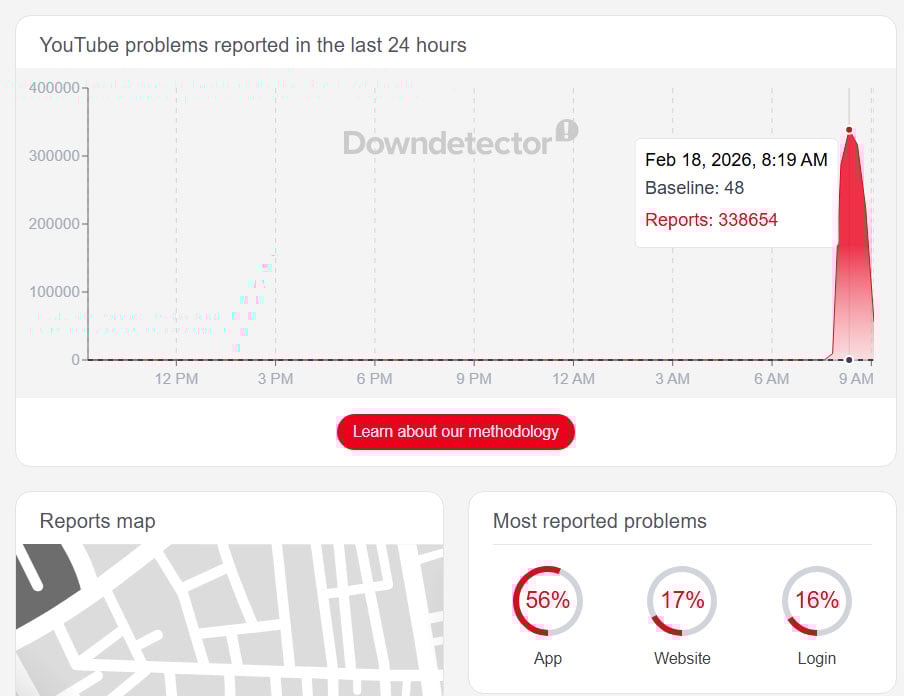
Task: Click the Baseline: 48 tooltip line
Action: pyautogui.click(x=694, y=188)
